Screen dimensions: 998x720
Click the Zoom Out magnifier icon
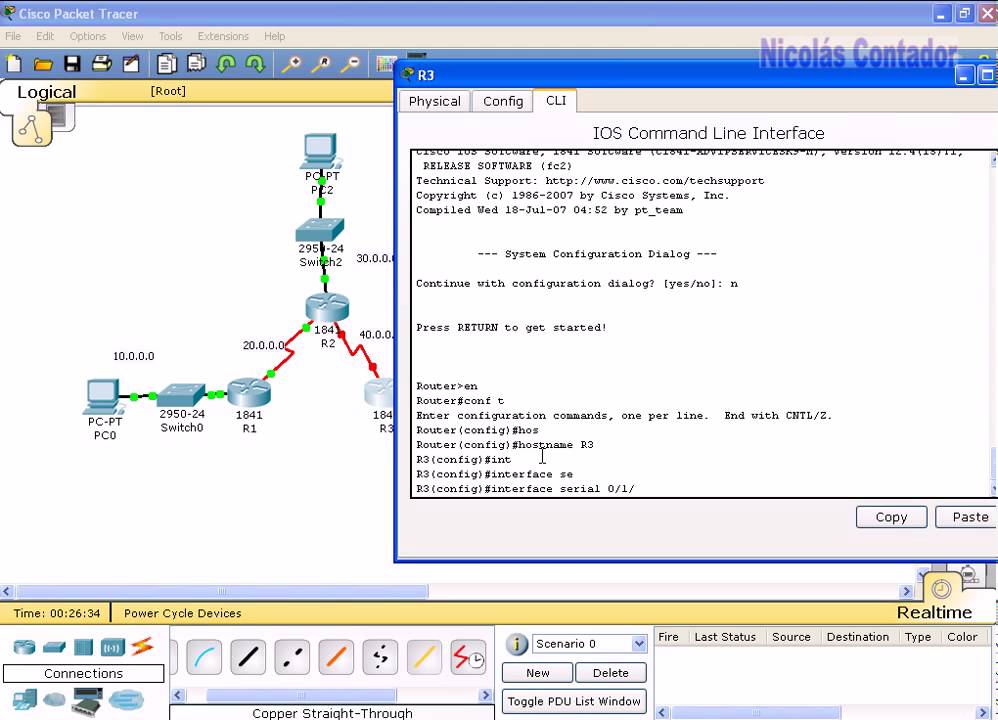point(350,64)
